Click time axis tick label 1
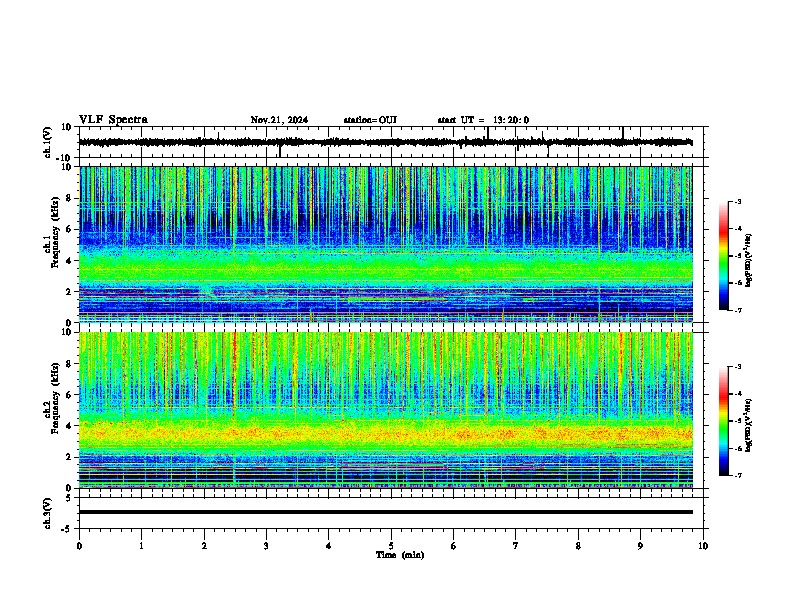Screen dimensions: 792x612 (x=141, y=545)
